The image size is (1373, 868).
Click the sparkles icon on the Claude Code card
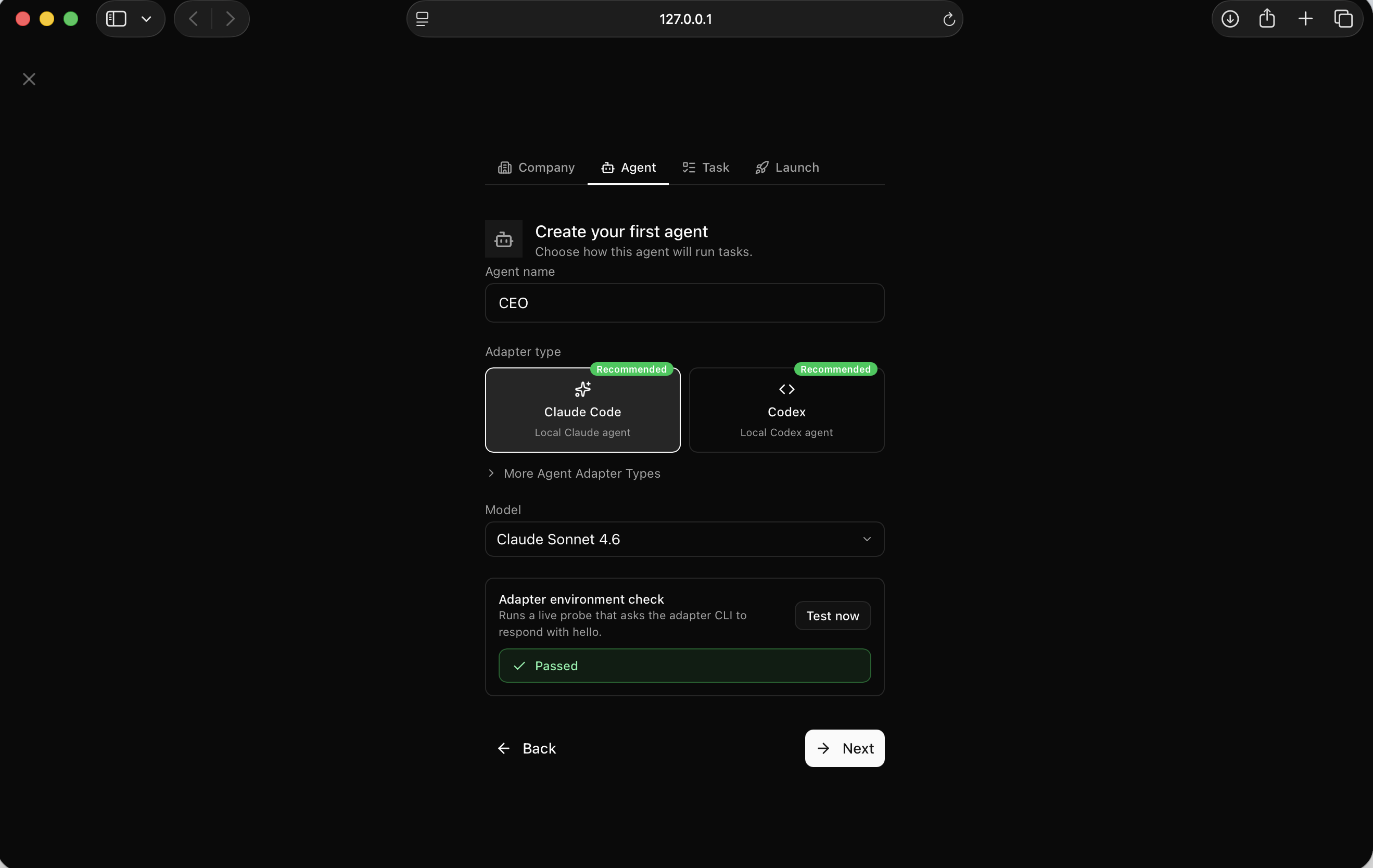(x=582, y=389)
